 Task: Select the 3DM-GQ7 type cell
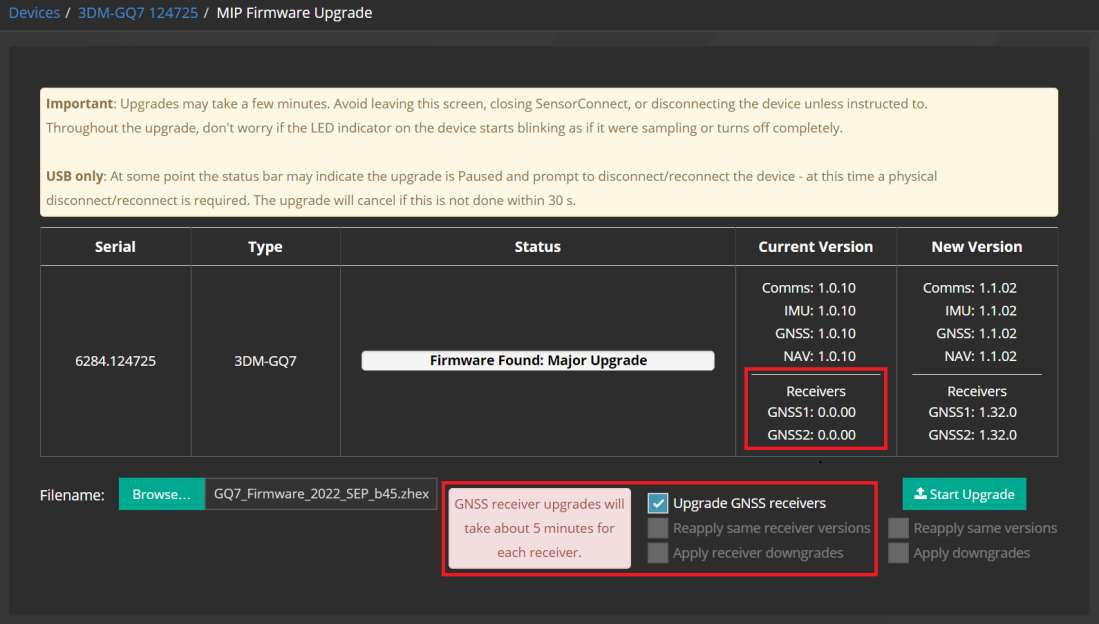(265, 361)
